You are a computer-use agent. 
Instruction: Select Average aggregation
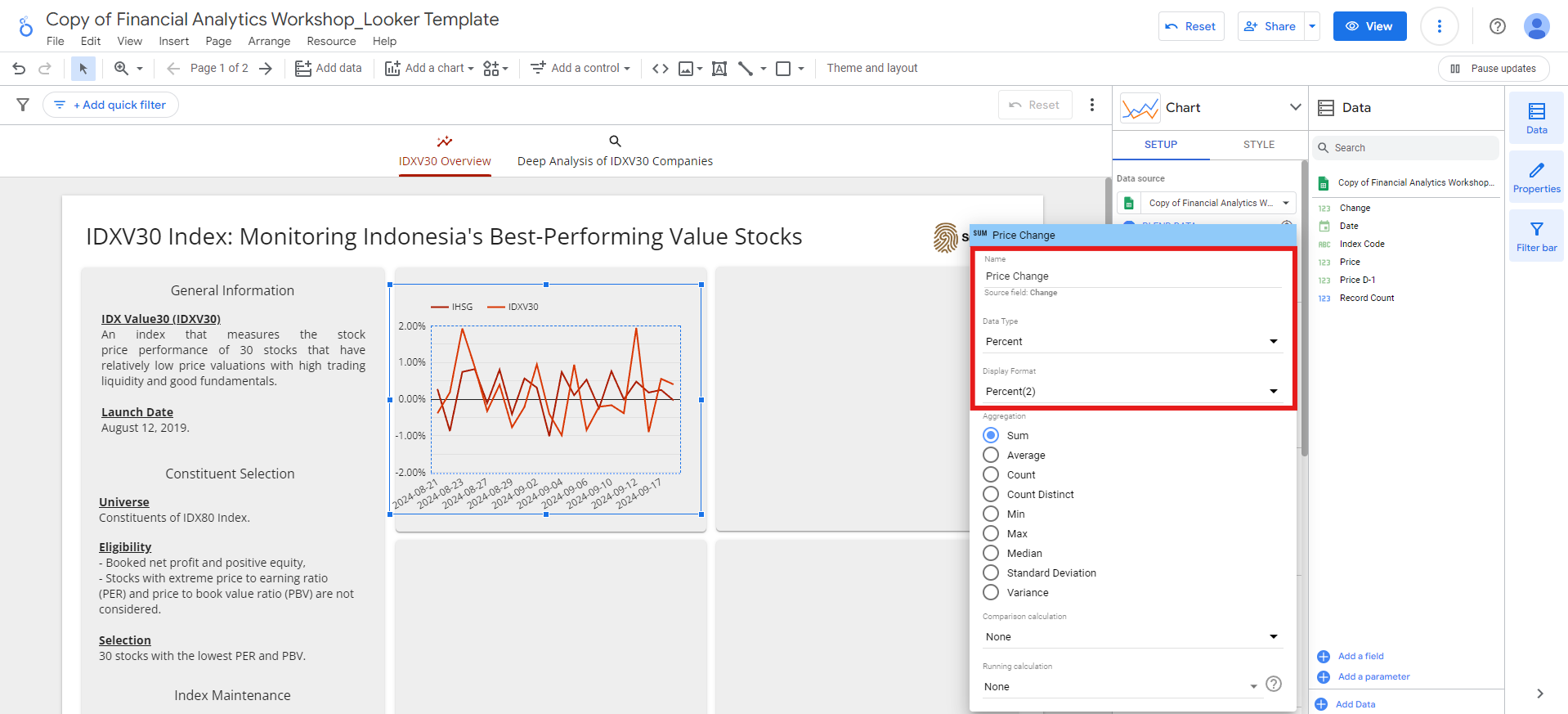coord(991,455)
